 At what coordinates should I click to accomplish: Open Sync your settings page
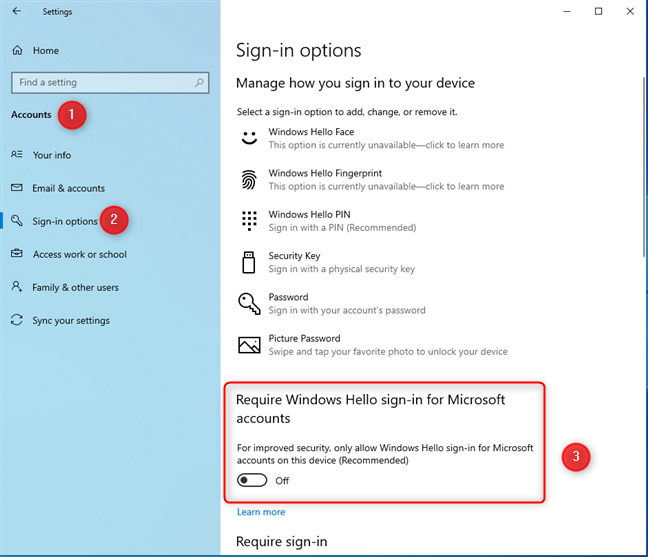tap(71, 320)
